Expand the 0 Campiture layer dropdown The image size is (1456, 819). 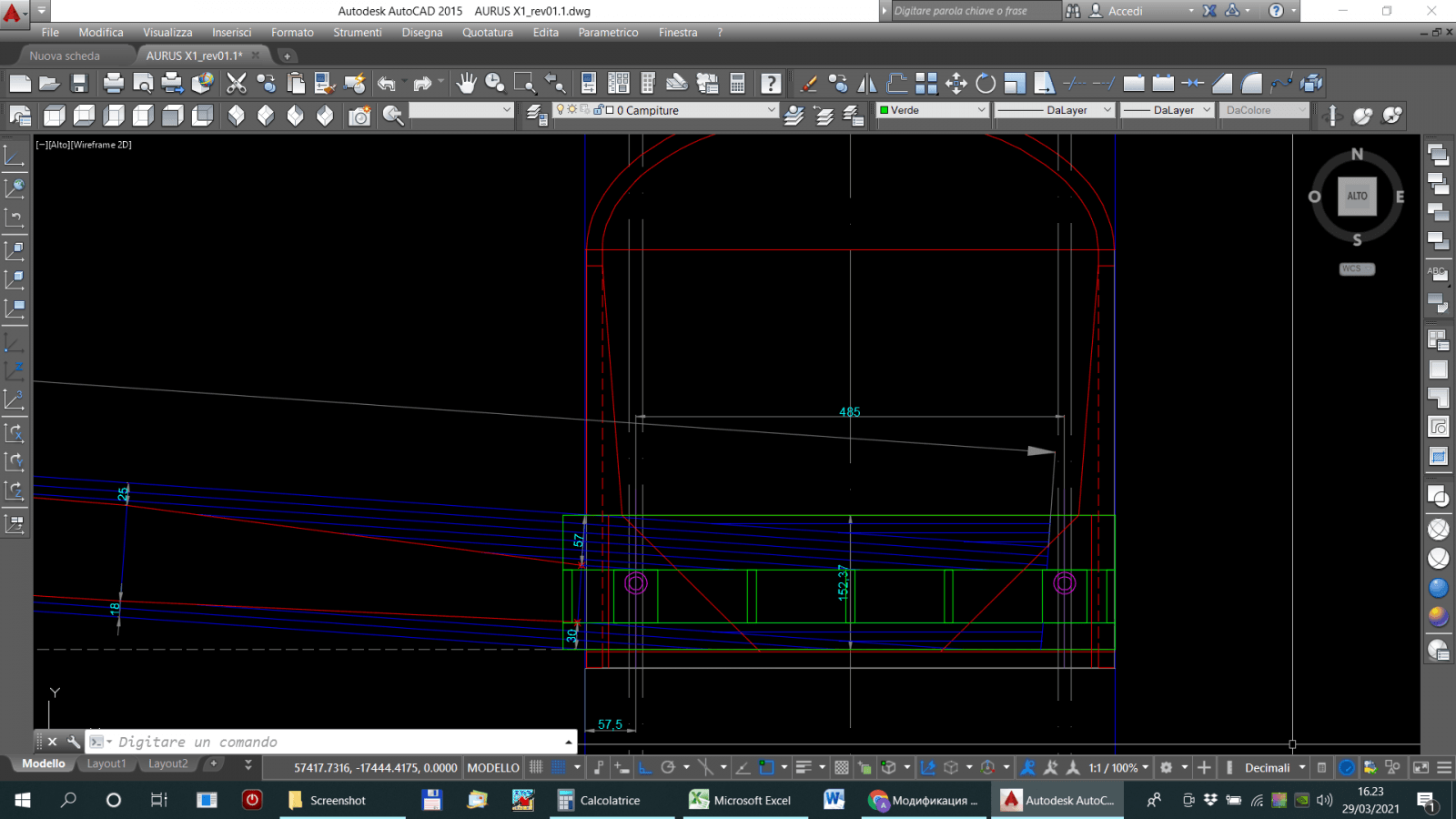pyautogui.click(x=771, y=110)
